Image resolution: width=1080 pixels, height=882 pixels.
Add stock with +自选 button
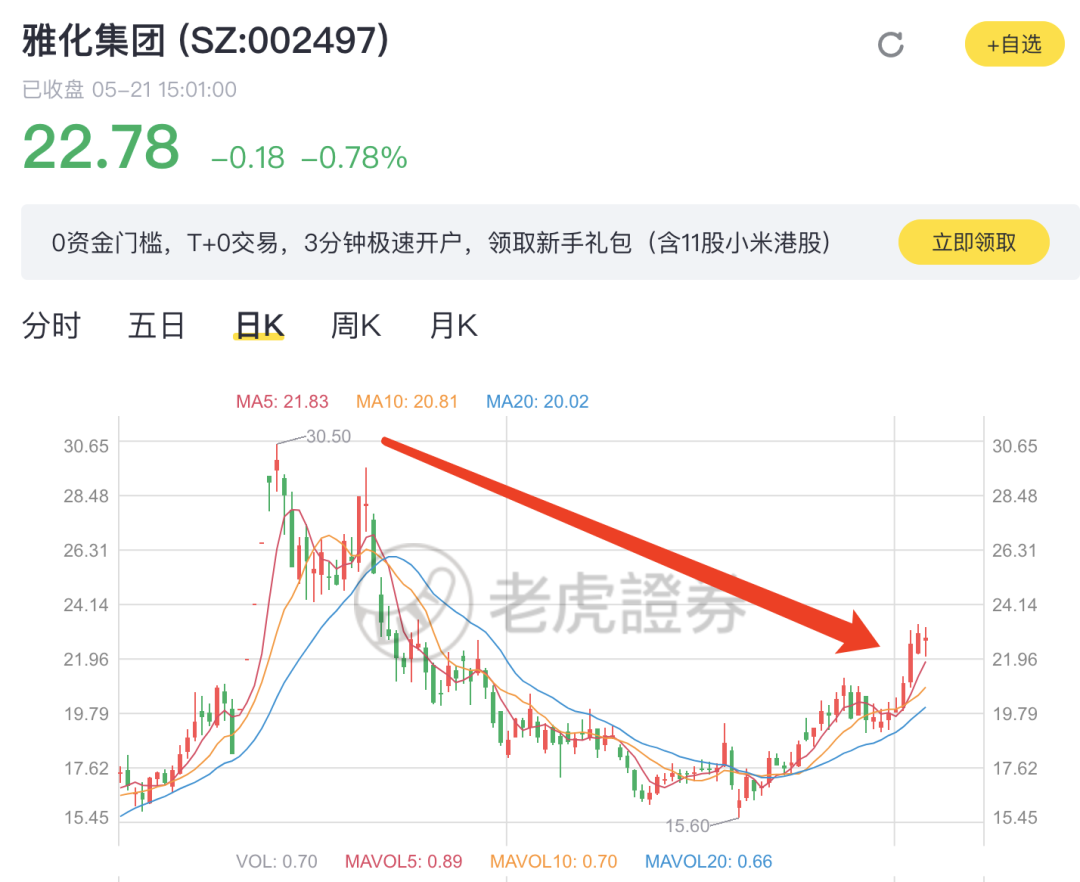pos(1015,44)
